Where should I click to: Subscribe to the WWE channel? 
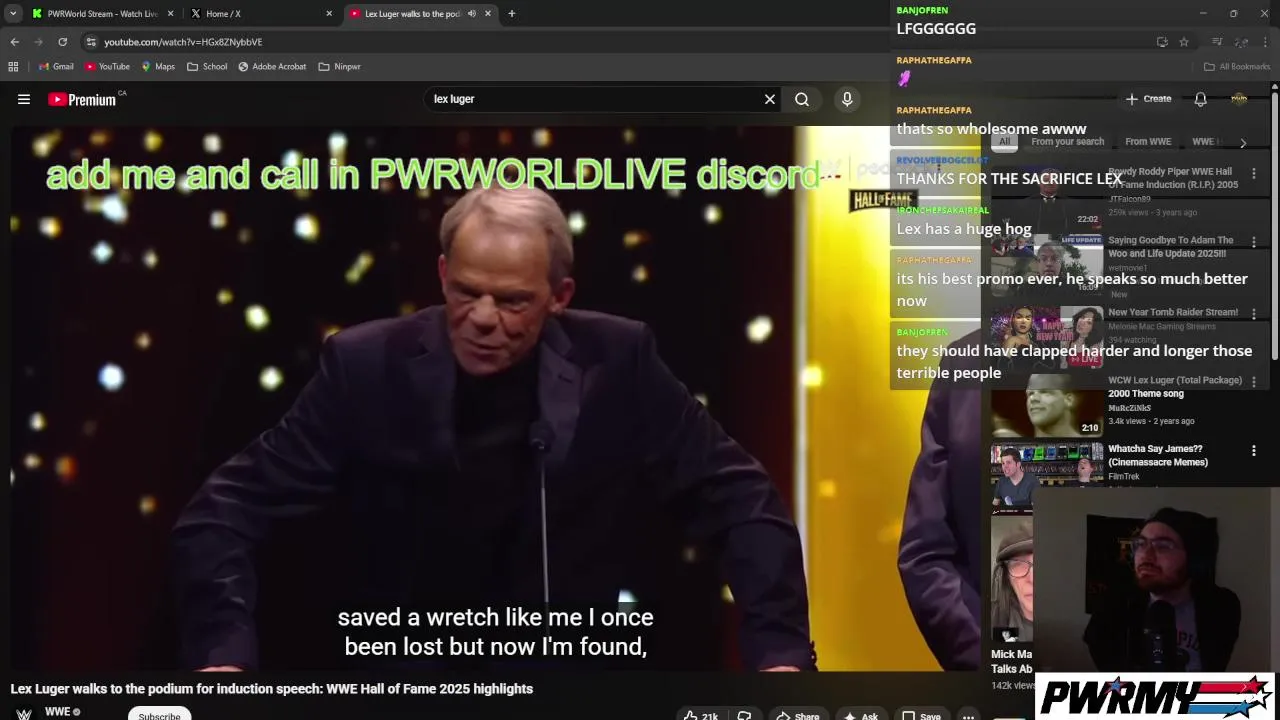click(x=160, y=714)
